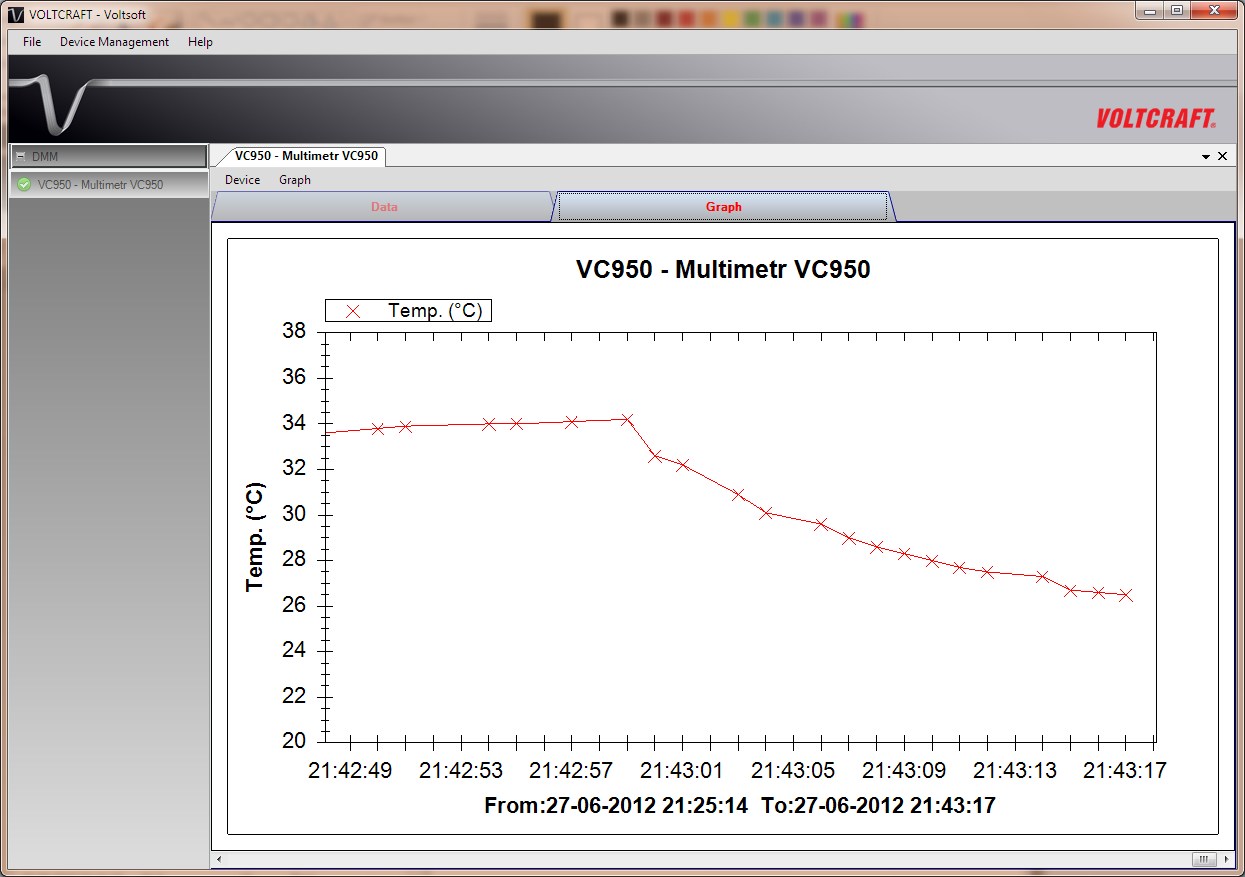Click the chart title VC950 - Multimetr VC950

pos(722,269)
